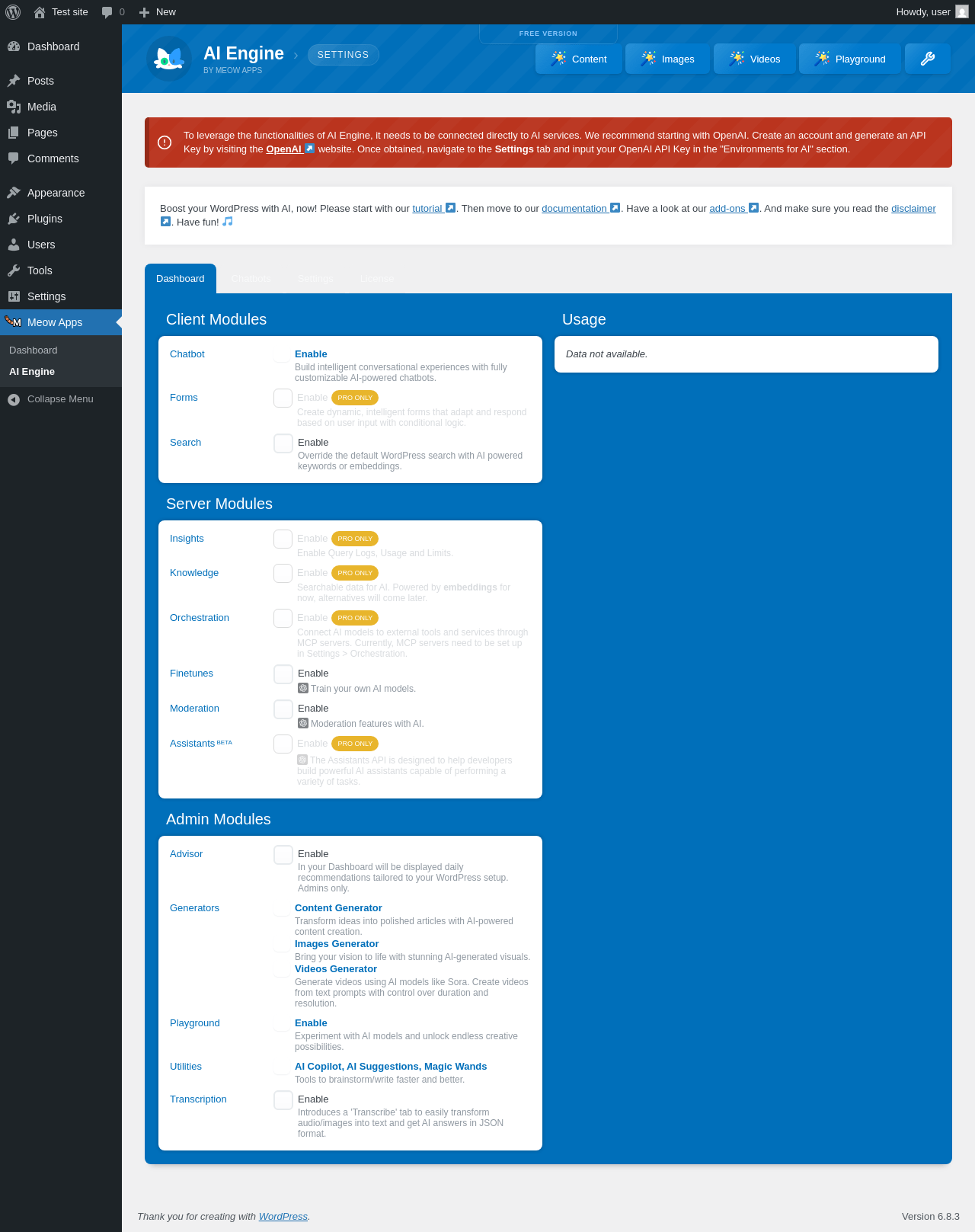Viewport: 975px width, 1232px height.
Task: Switch to the License tab
Action: [x=377, y=279]
